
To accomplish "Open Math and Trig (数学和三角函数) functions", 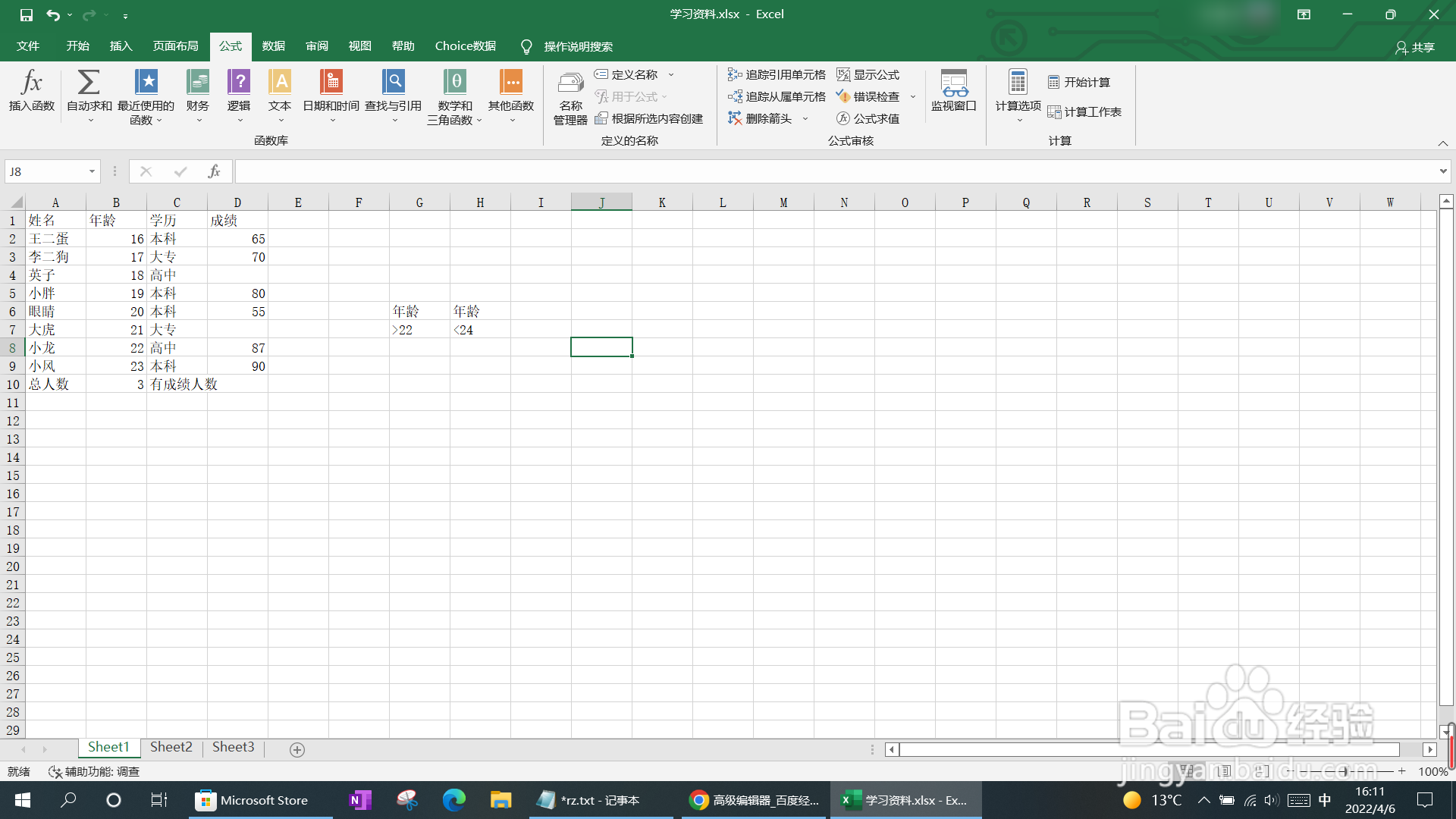I will [x=455, y=97].
